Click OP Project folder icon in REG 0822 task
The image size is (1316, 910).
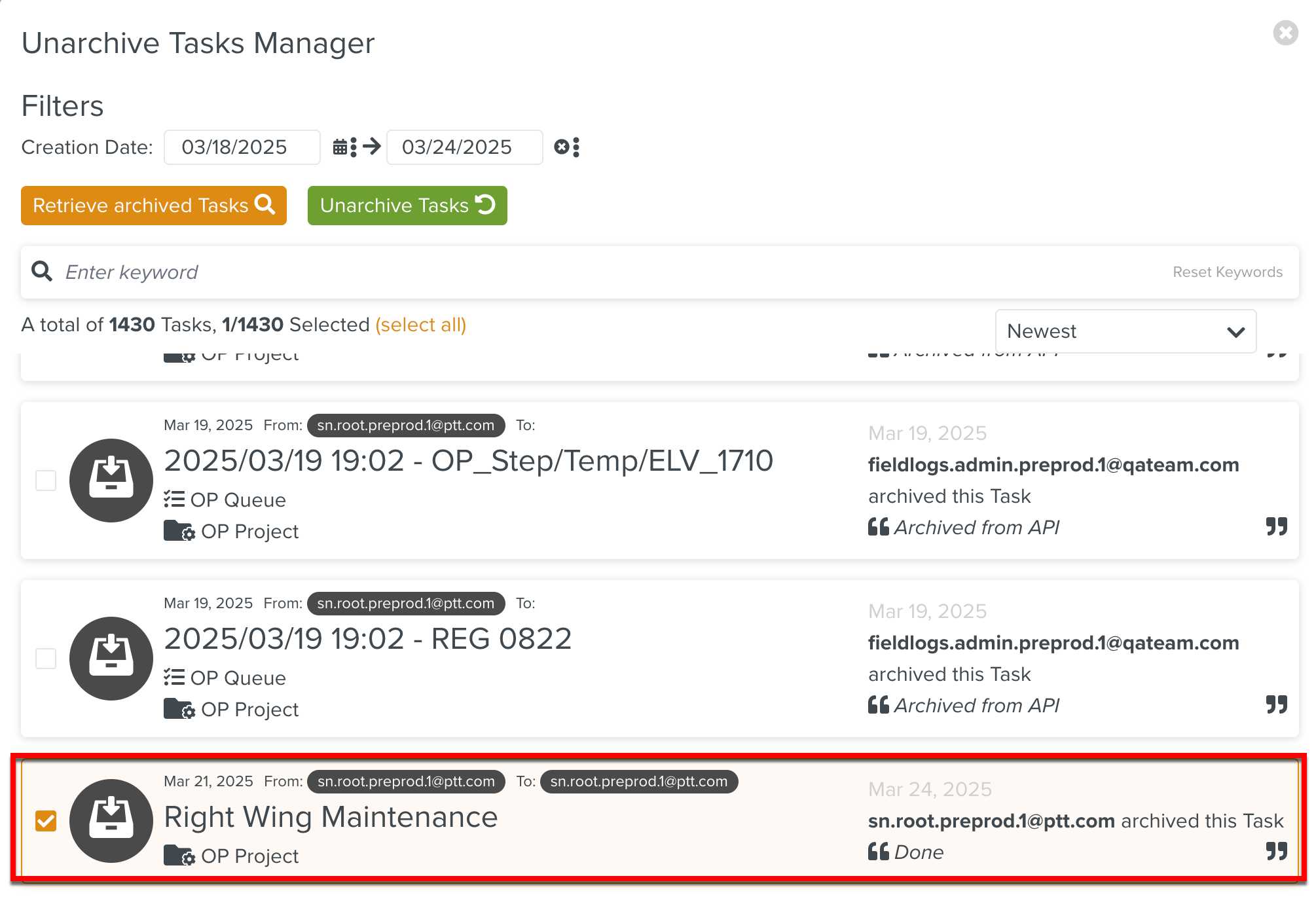[179, 709]
